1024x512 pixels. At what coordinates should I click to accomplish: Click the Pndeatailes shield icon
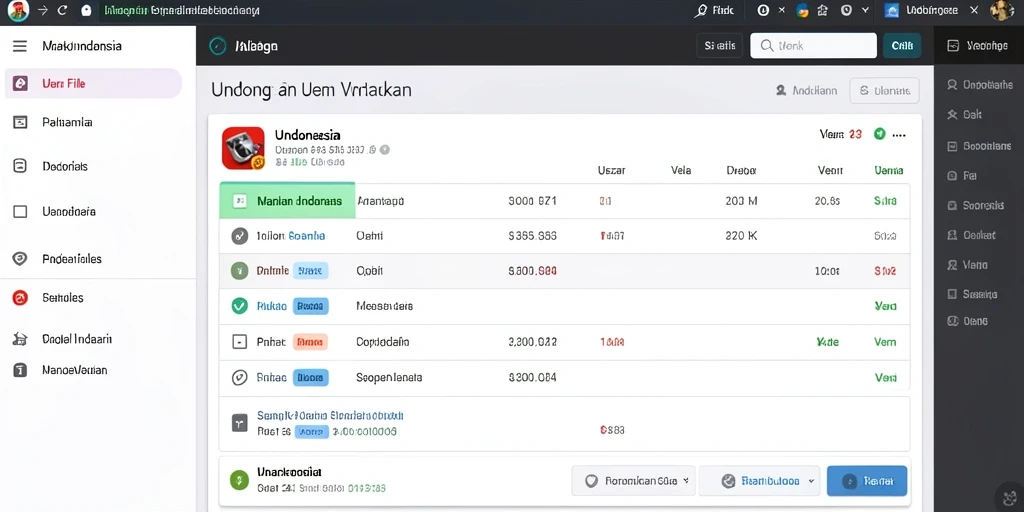click(x=20, y=259)
